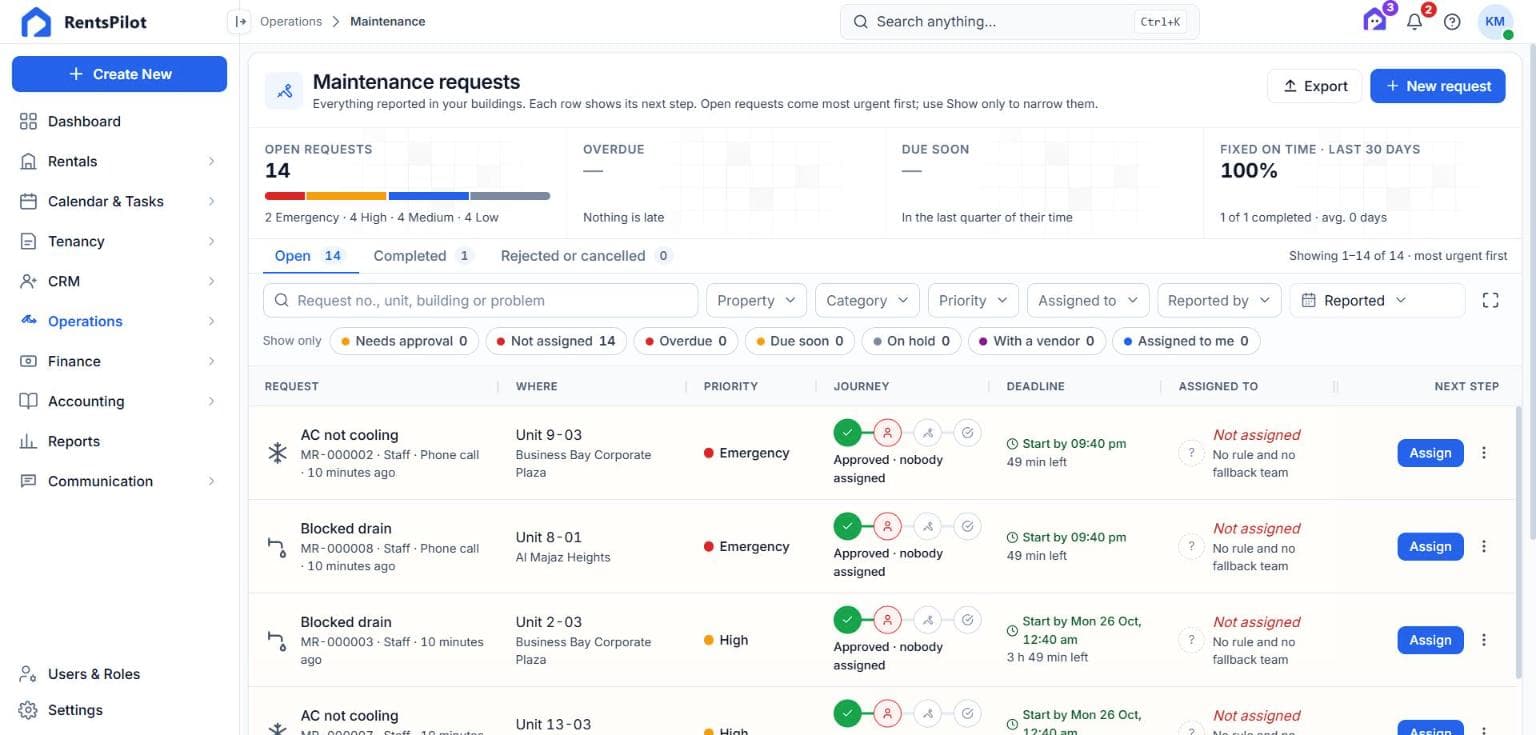Click the Export button
This screenshot has width=1536, height=735.
click(1314, 86)
